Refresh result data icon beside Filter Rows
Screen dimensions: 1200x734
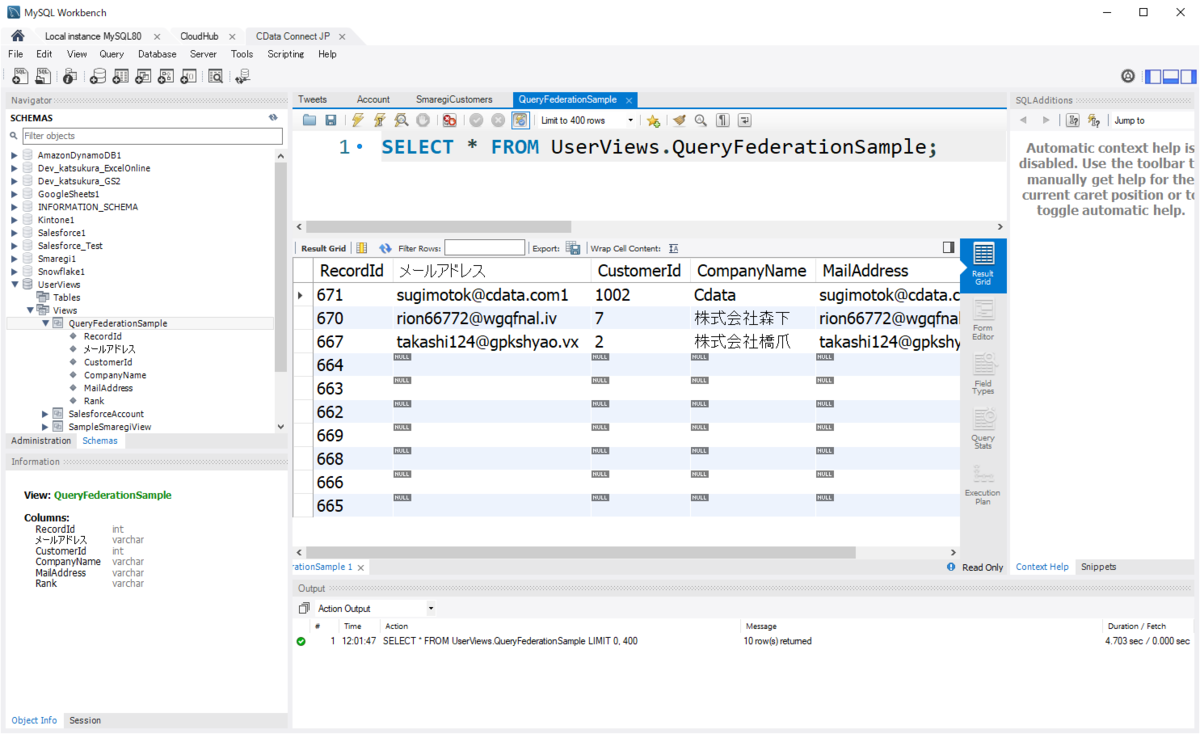point(385,248)
